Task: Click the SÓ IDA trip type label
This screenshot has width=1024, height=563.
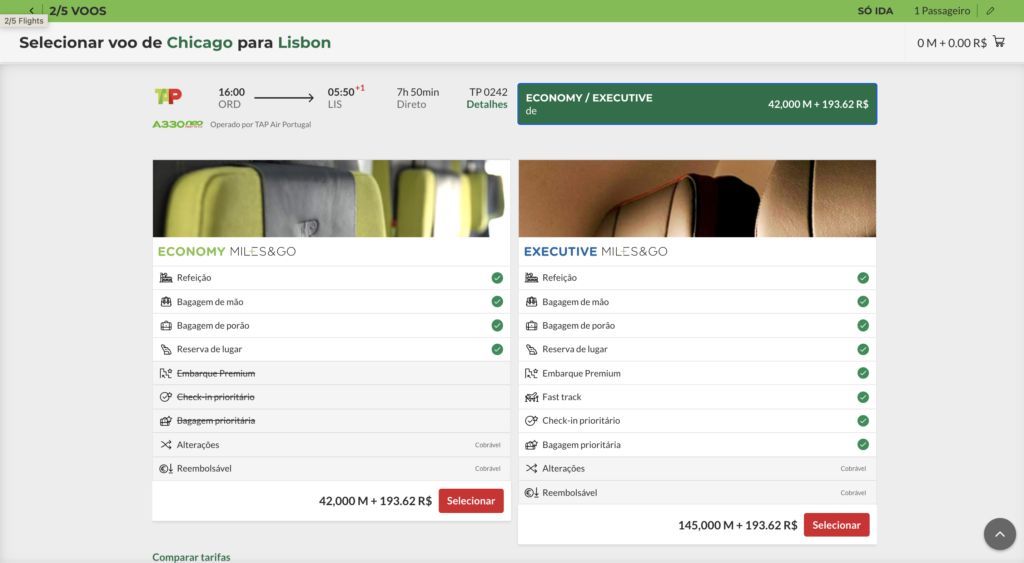Action: click(875, 10)
